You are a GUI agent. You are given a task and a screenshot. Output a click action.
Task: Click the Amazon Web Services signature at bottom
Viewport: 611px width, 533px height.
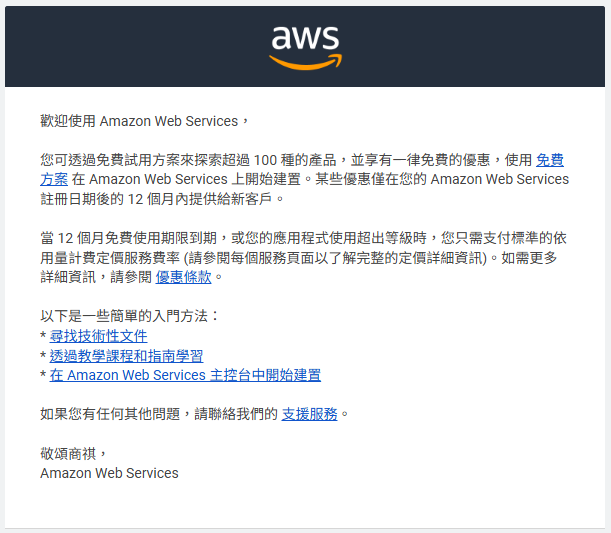[109, 473]
